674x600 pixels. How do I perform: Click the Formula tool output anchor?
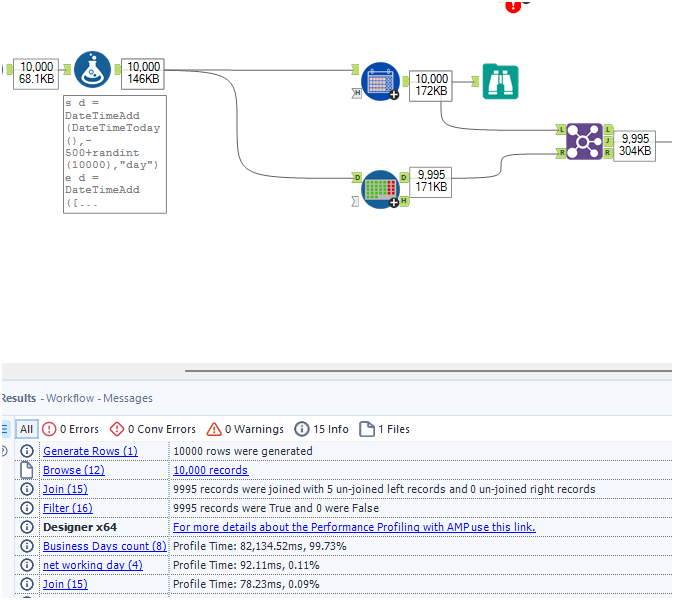pyautogui.click(x=117, y=70)
